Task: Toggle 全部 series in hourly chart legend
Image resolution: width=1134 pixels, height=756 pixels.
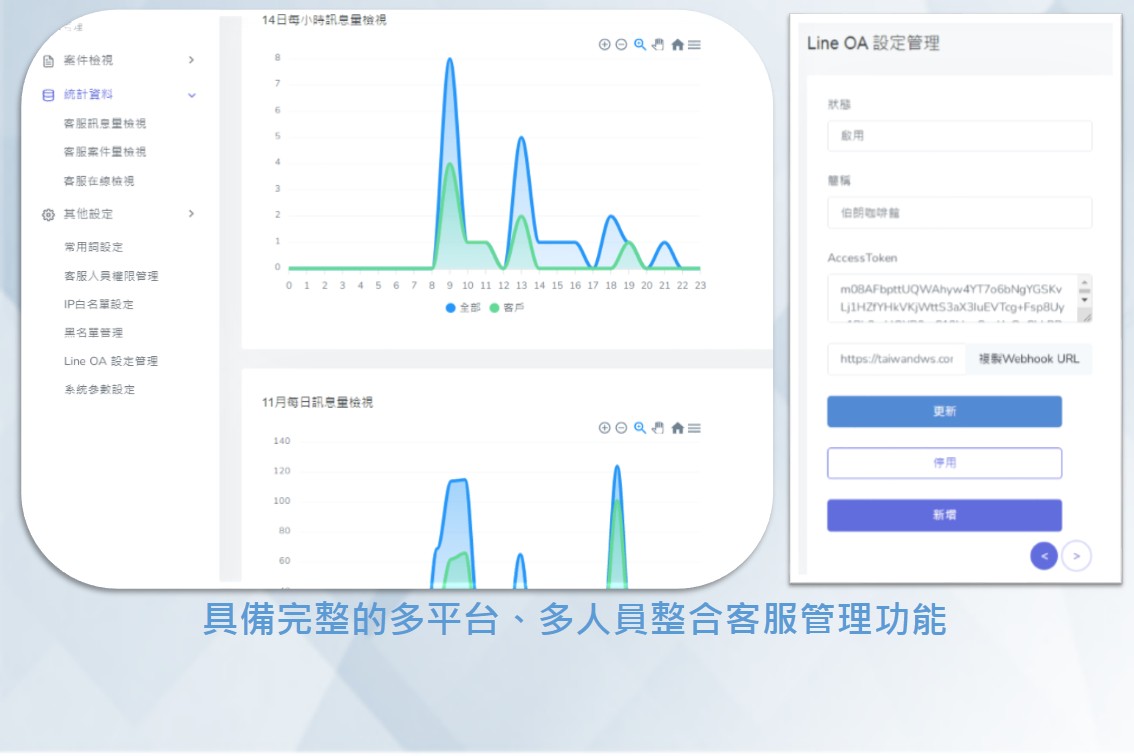Action: pos(464,308)
